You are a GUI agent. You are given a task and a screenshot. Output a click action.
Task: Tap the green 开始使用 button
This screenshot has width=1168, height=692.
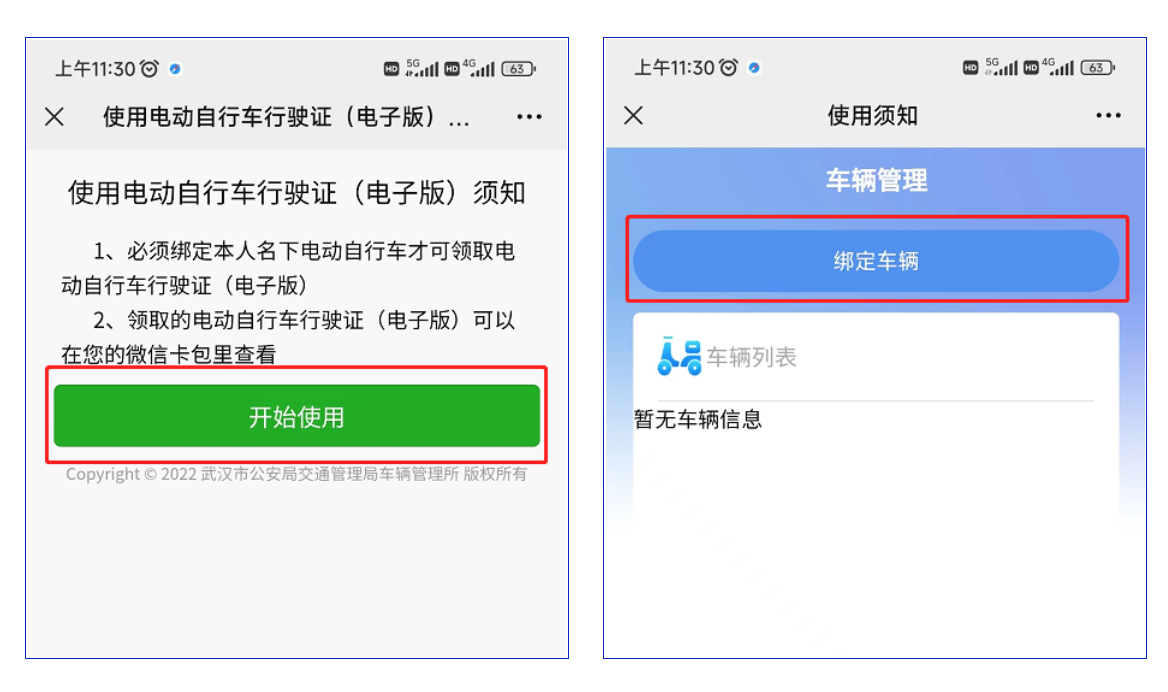click(296, 416)
